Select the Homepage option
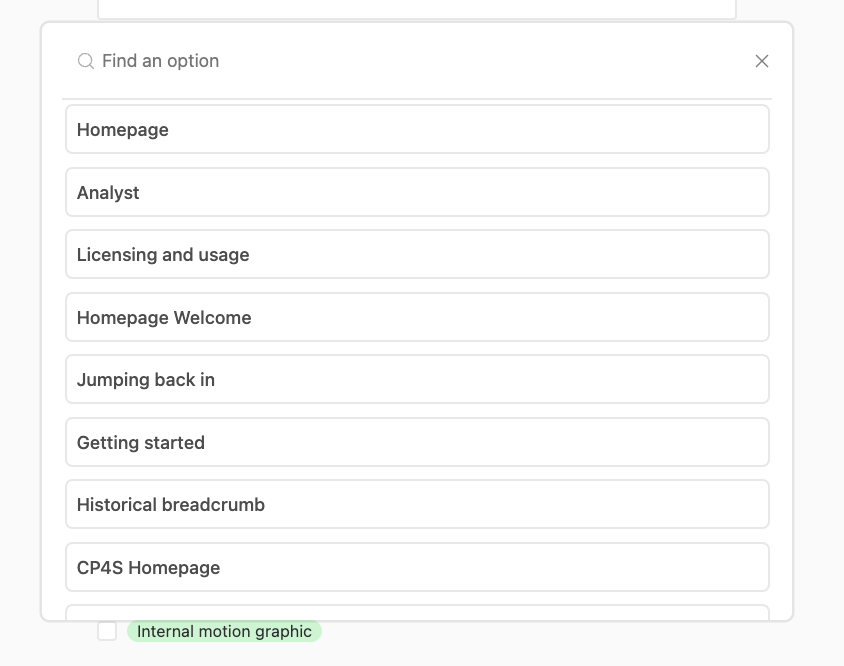This screenshot has height=666, width=844. [x=417, y=129]
